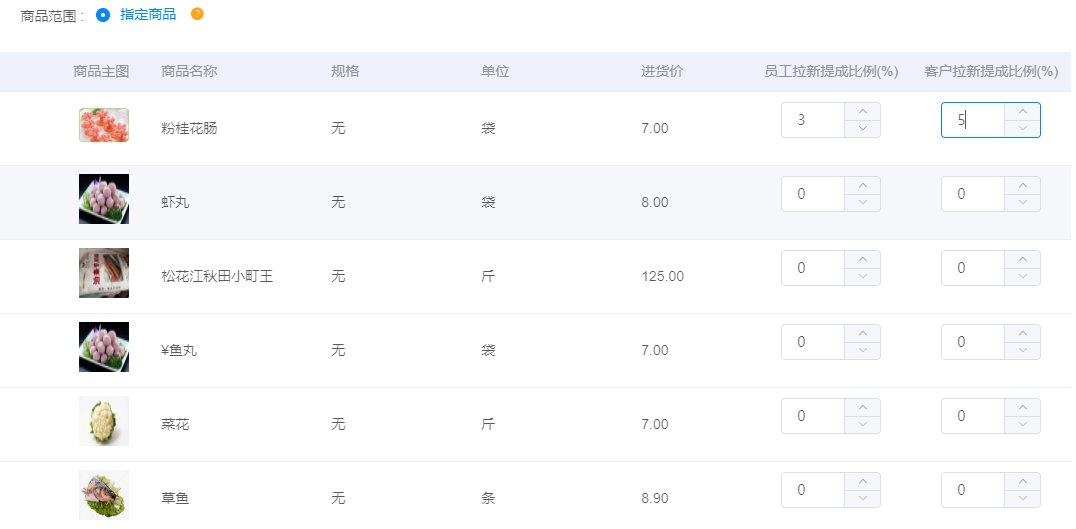This screenshot has width=1076, height=529.
Task: Click the 员工拉新提成比例(%) column header
Action: pos(830,72)
